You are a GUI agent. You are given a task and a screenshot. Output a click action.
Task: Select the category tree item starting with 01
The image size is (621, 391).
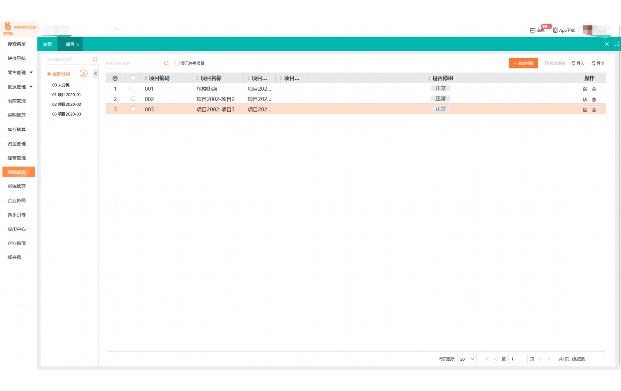click(67, 95)
